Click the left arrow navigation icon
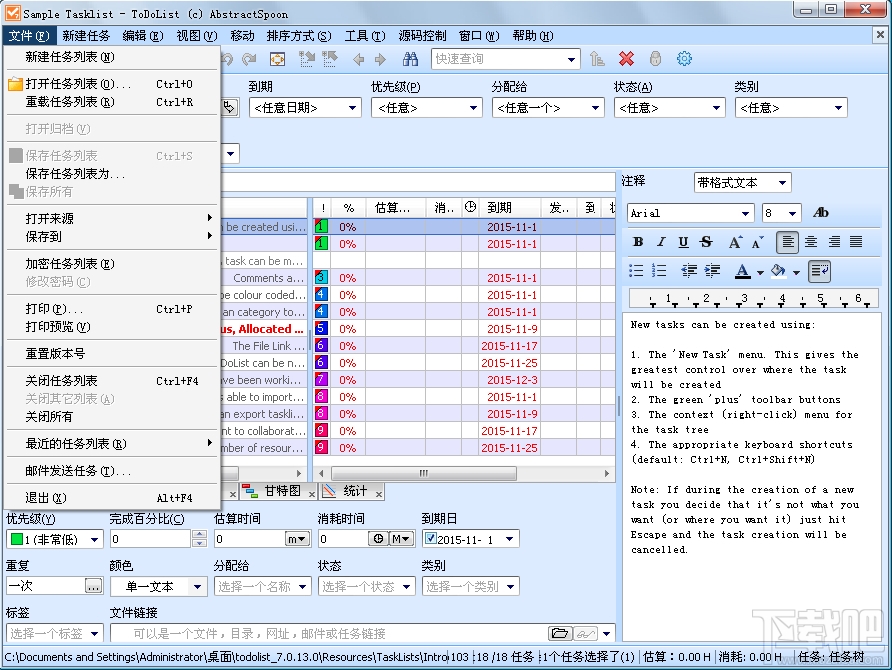Image resolution: width=892 pixels, height=670 pixels. (x=358, y=59)
